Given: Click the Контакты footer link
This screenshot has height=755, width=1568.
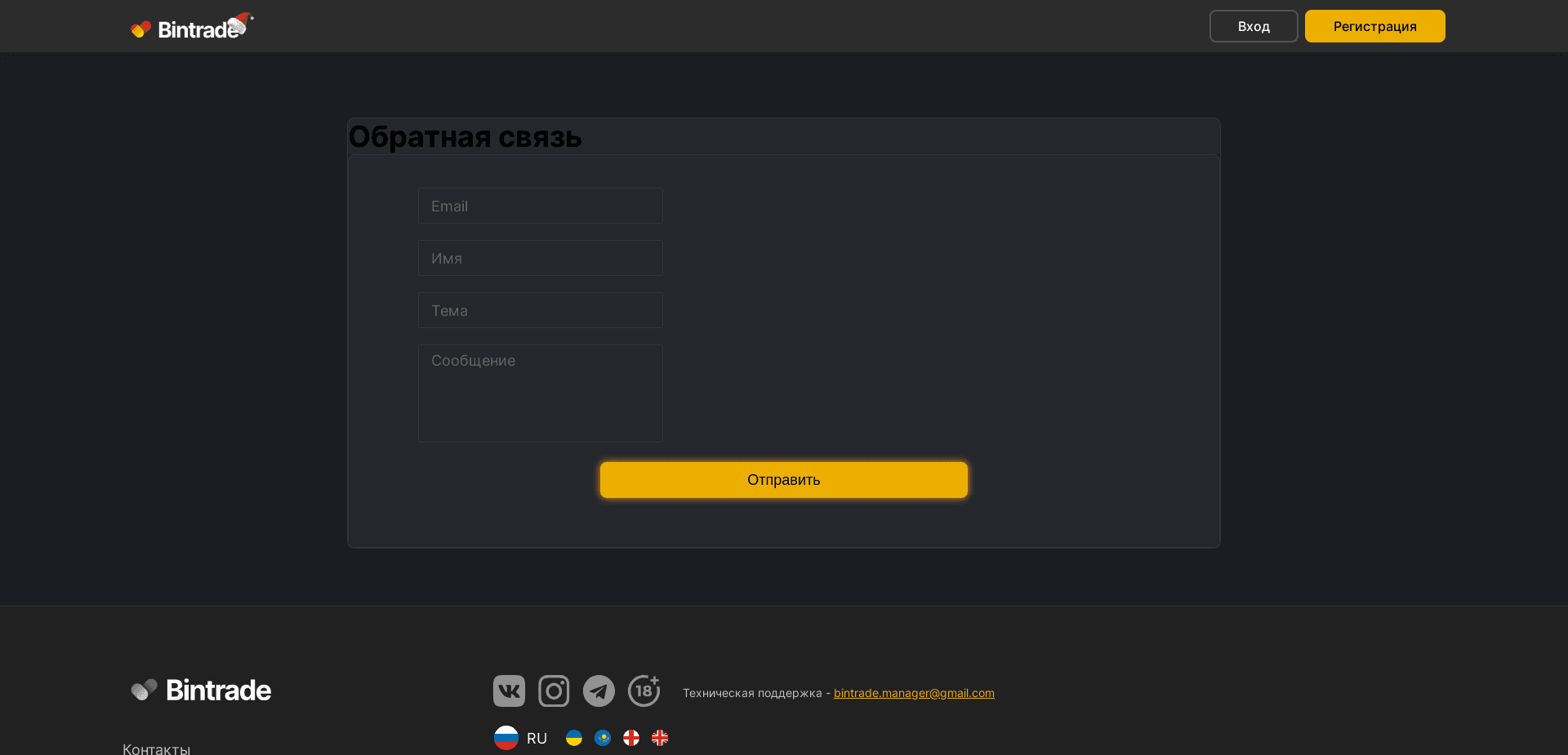Looking at the screenshot, I should point(157,748).
